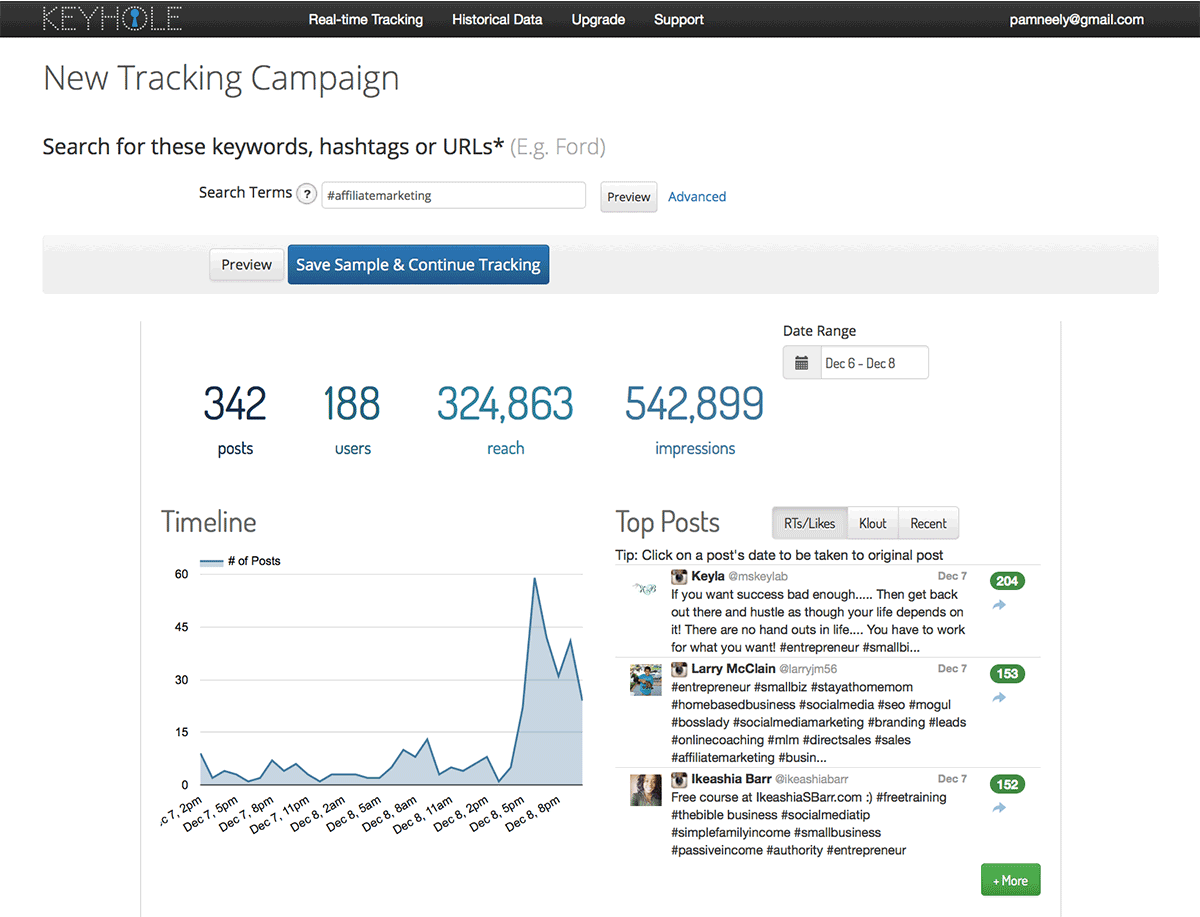
Task: Click Preview button beside the search field
Action: tap(629, 197)
